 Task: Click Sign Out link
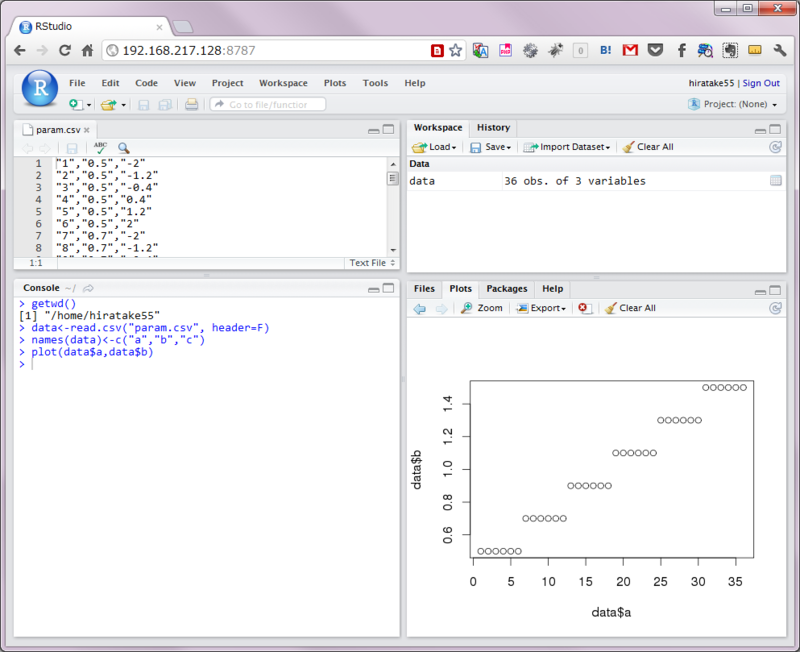[761, 83]
